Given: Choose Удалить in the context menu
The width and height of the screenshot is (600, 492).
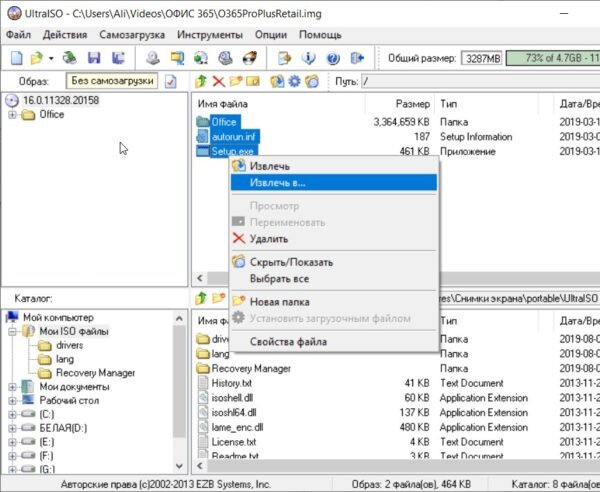Looking at the screenshot, I should pyautogui.click(x=334, y=239).
